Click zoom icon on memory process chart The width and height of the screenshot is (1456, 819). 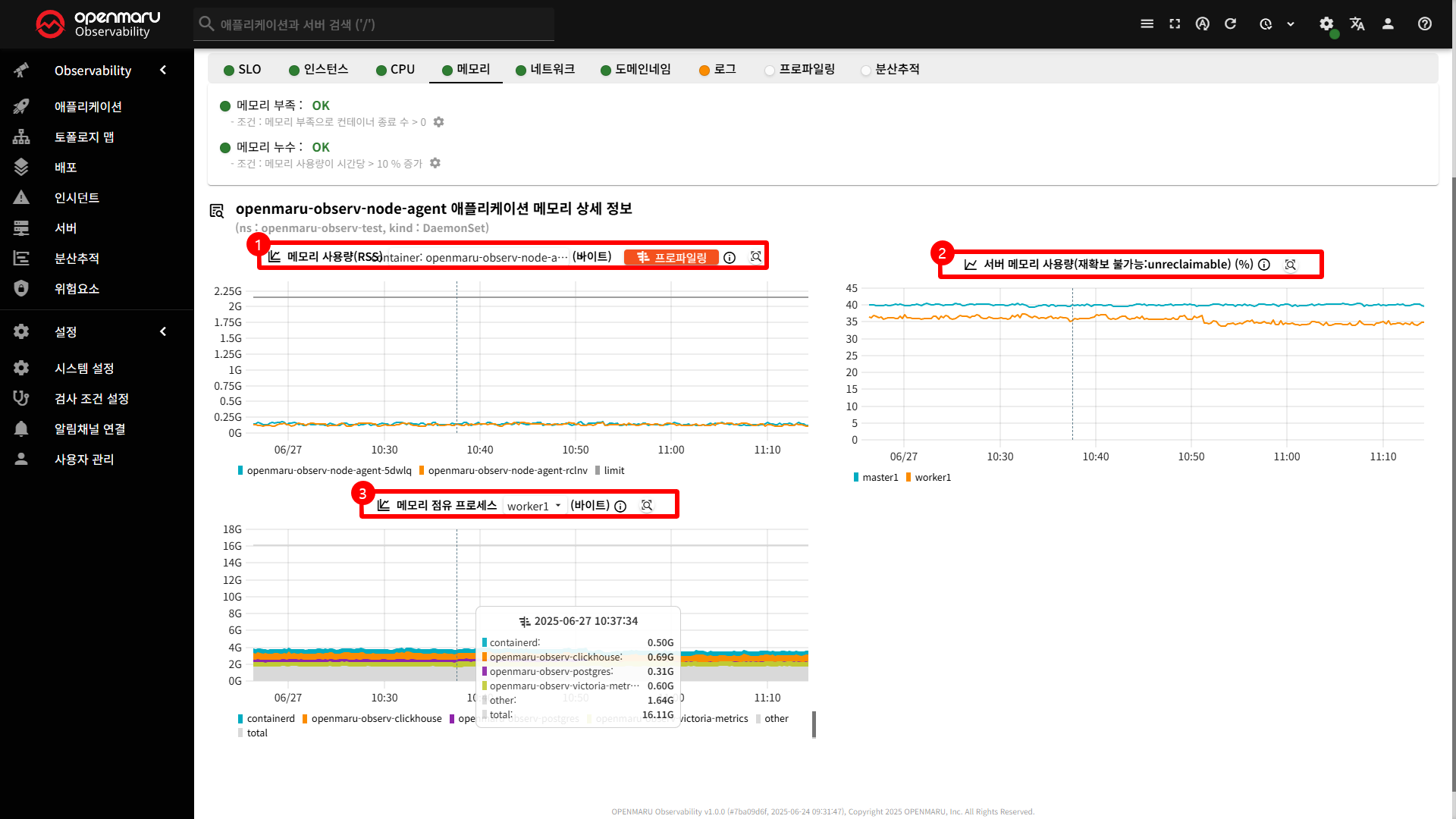tap(647, 506)
